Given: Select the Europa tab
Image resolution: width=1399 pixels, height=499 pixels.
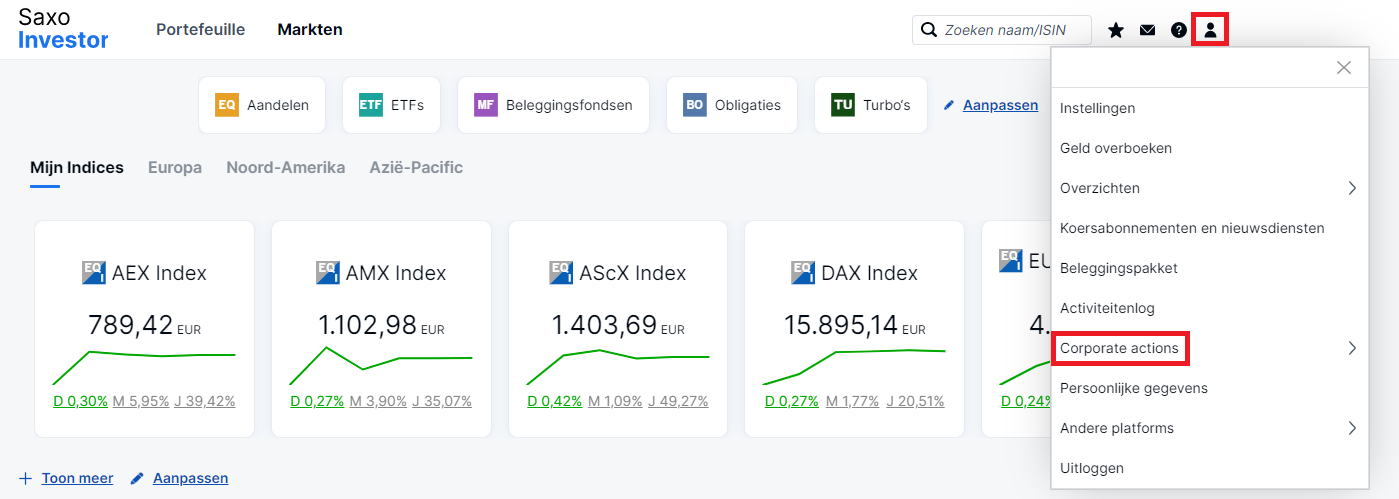Looking at the screenshot, I should tap(175, 168).
